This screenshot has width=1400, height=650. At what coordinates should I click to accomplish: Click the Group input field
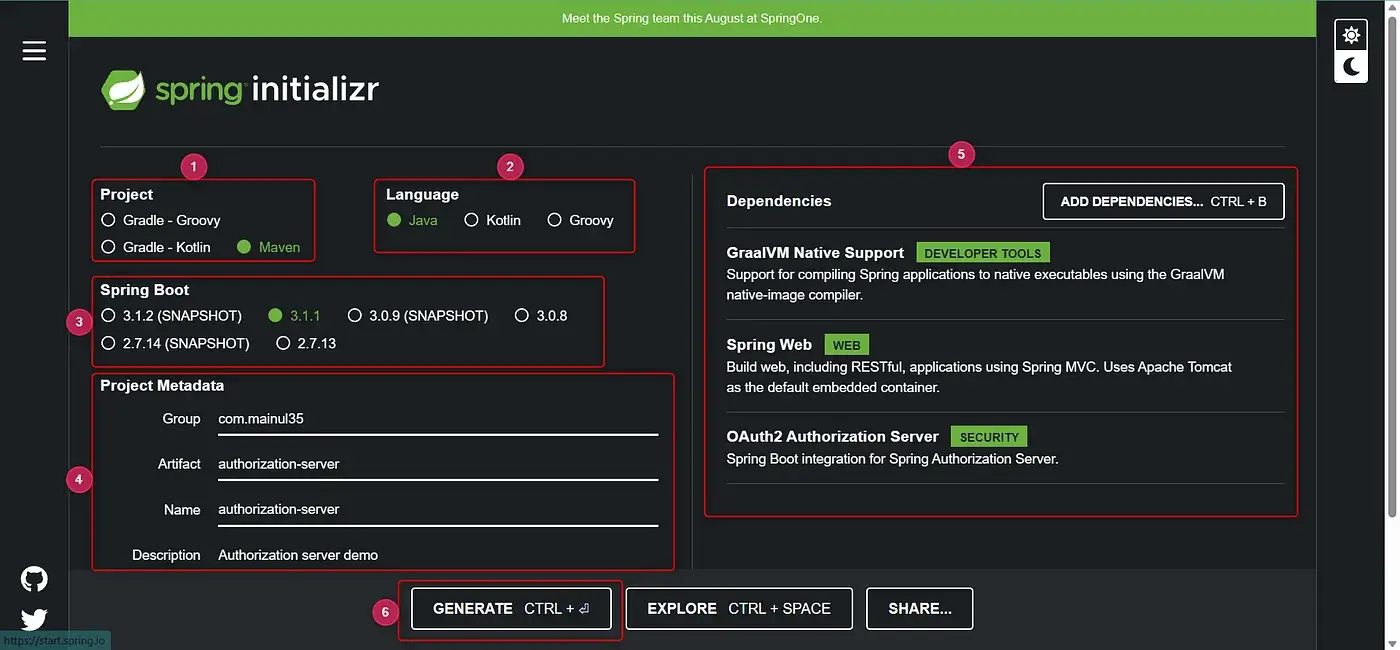tap(438, 419)
